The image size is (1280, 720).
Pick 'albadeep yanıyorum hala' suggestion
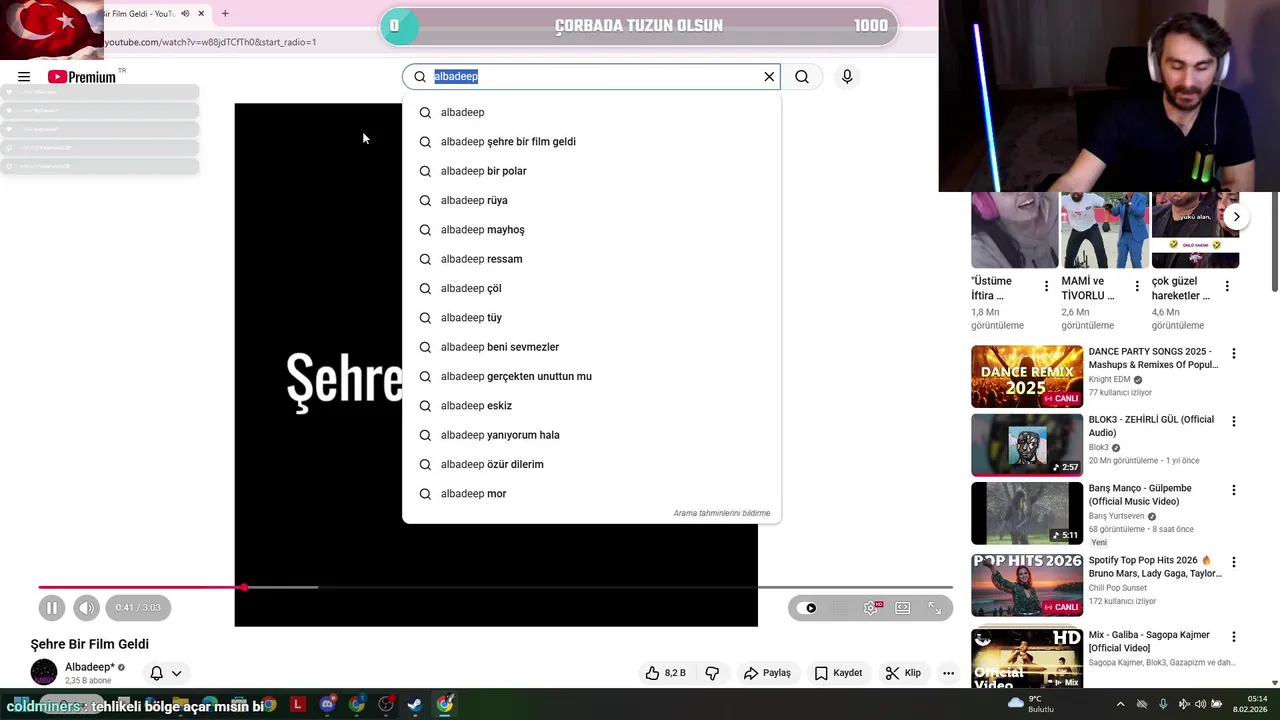[x=591, y=435]
